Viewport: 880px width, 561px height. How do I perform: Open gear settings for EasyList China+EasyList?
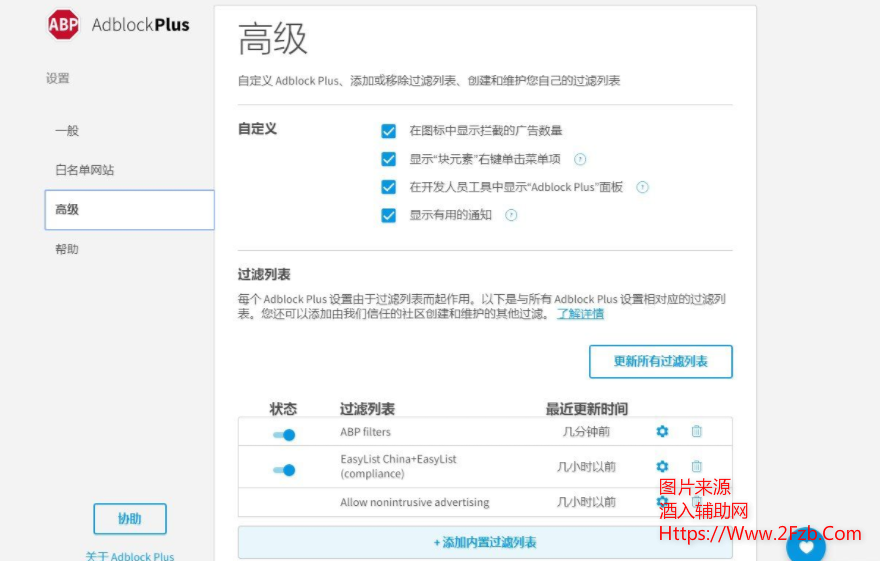pos(662,466)
